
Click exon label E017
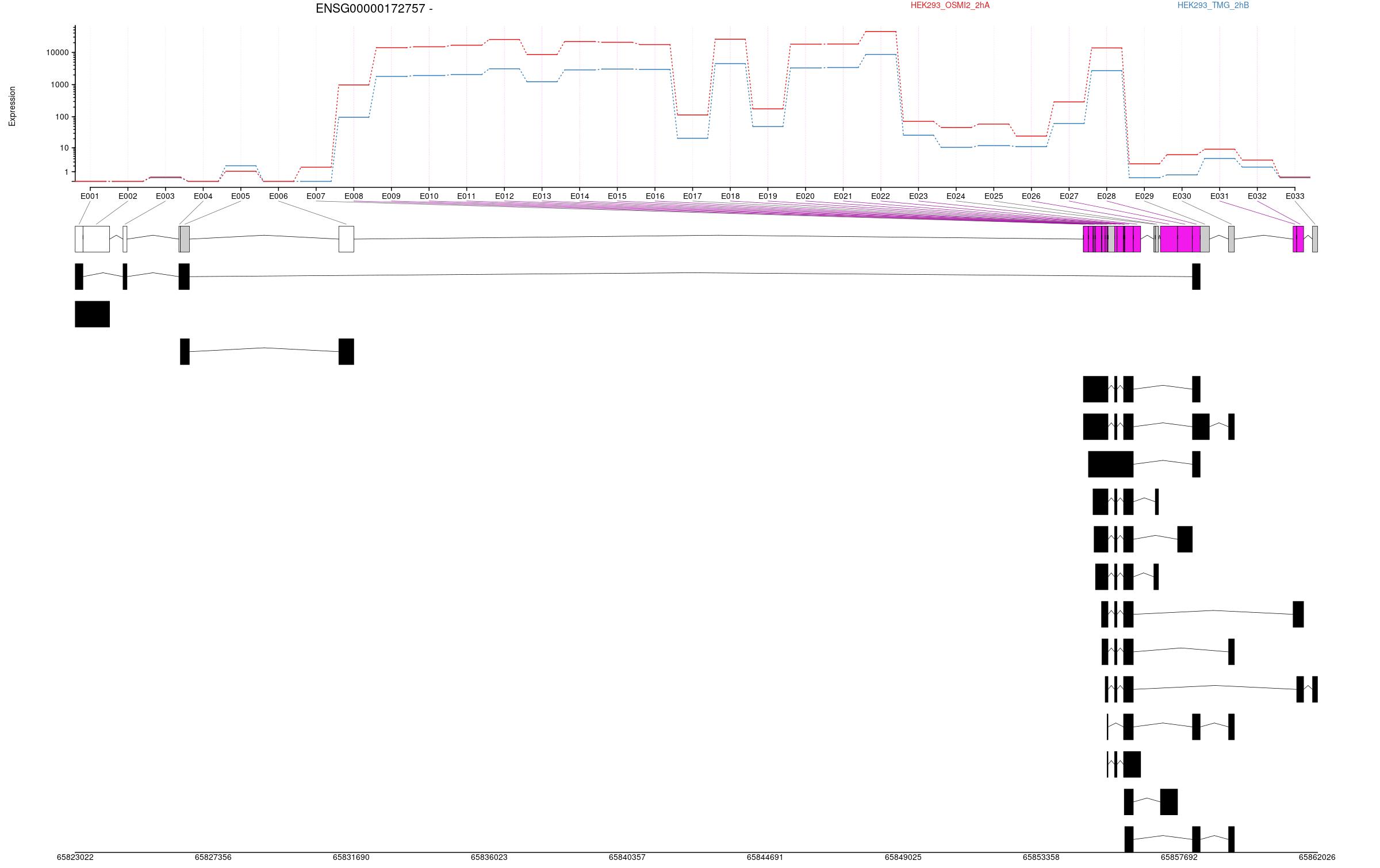[x=692, y=196]
